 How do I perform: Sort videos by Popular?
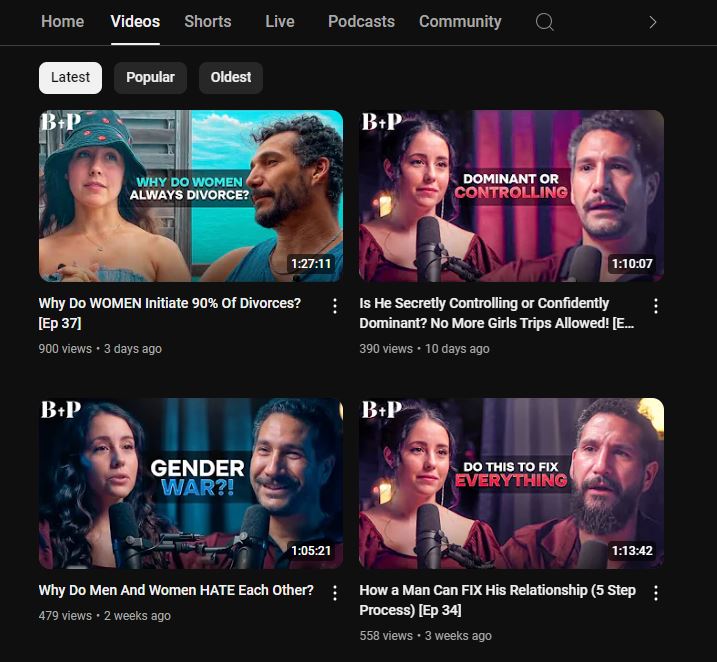(x=150, y=77)
